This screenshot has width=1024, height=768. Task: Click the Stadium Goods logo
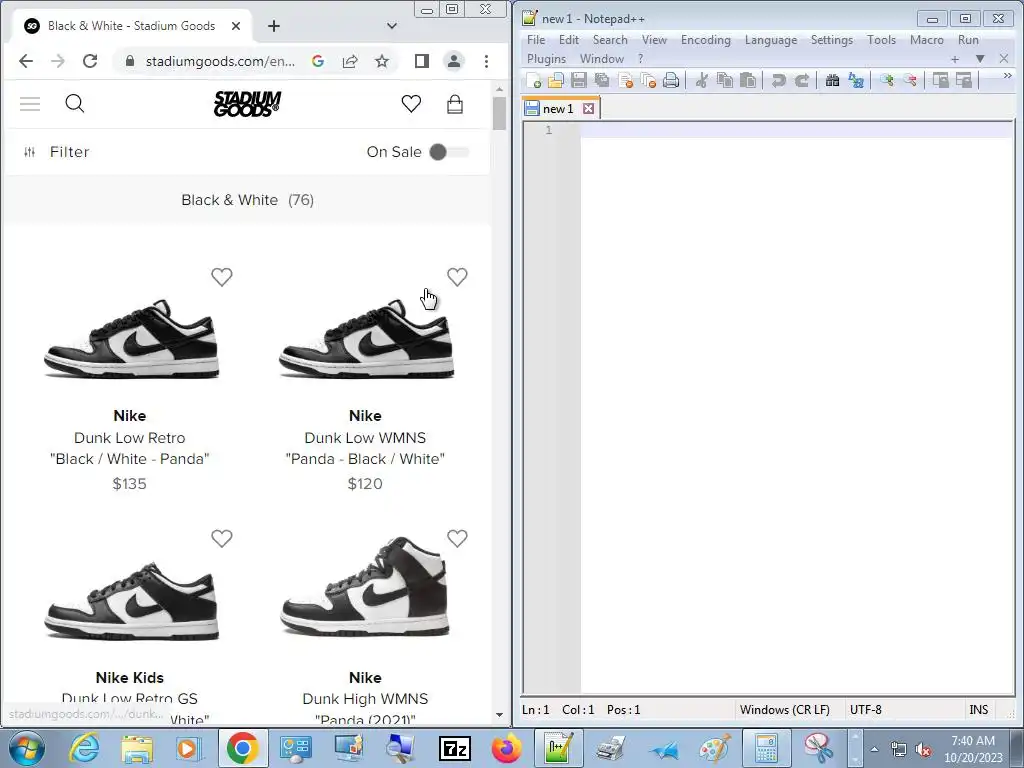pos(248,104)
